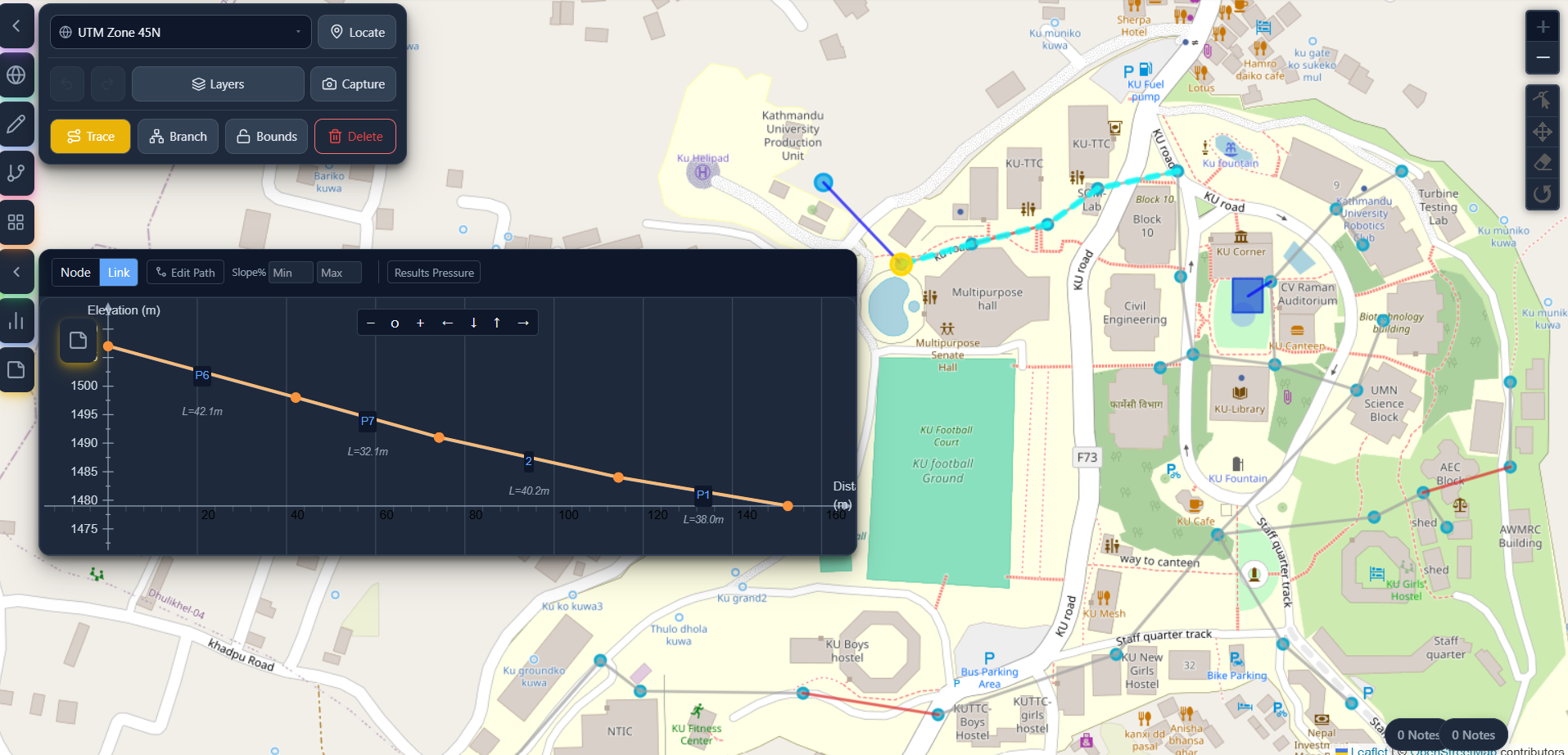Select the P1 pipe label on profile
Viewport: 1568px width, 755px height.
coord(703,495)
